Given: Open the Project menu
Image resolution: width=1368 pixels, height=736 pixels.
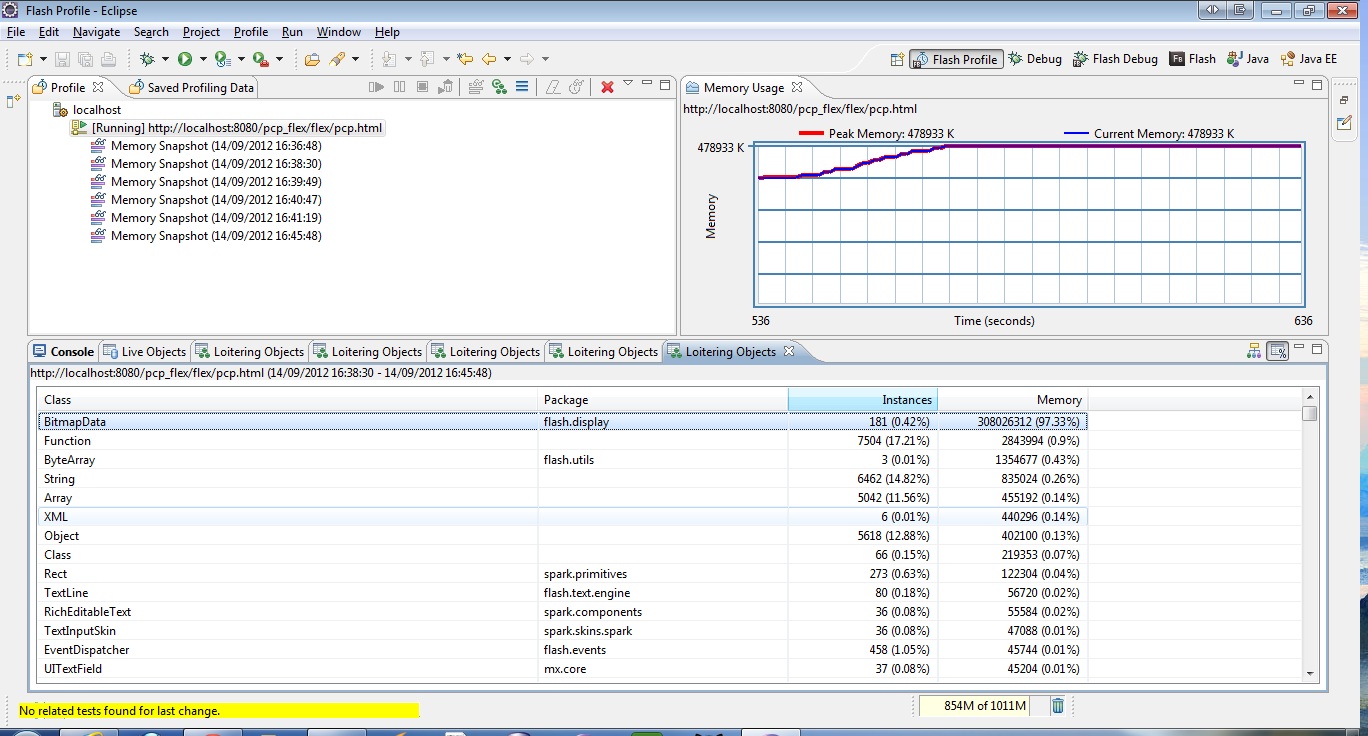Looking at the screenshot, I should pyautogui.click(x=201, y=32).
